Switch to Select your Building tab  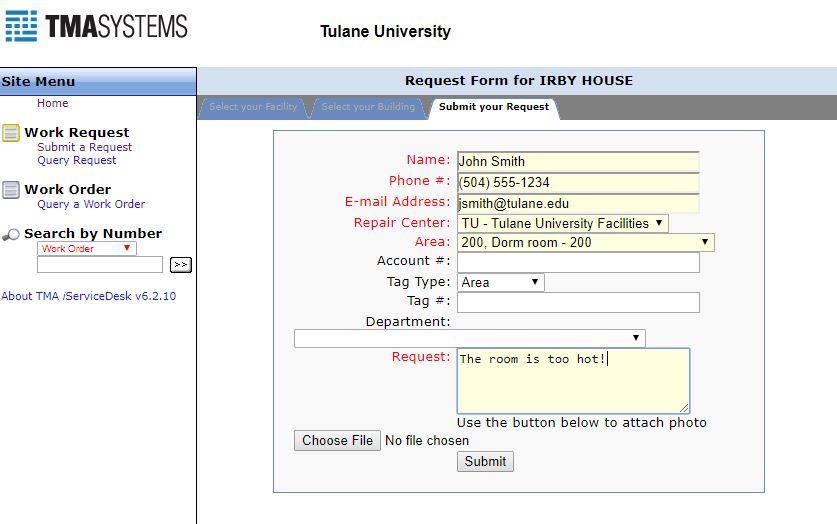coord(368,107)
